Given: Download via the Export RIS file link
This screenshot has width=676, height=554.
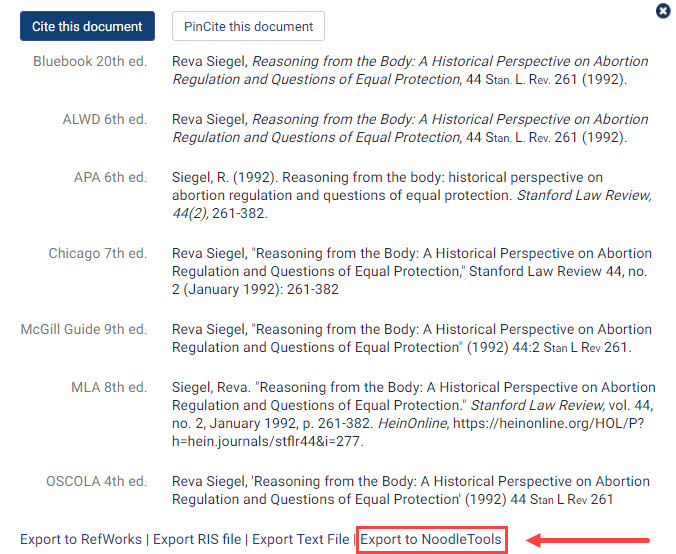Looking at the screenshot, I should [198, 539].
